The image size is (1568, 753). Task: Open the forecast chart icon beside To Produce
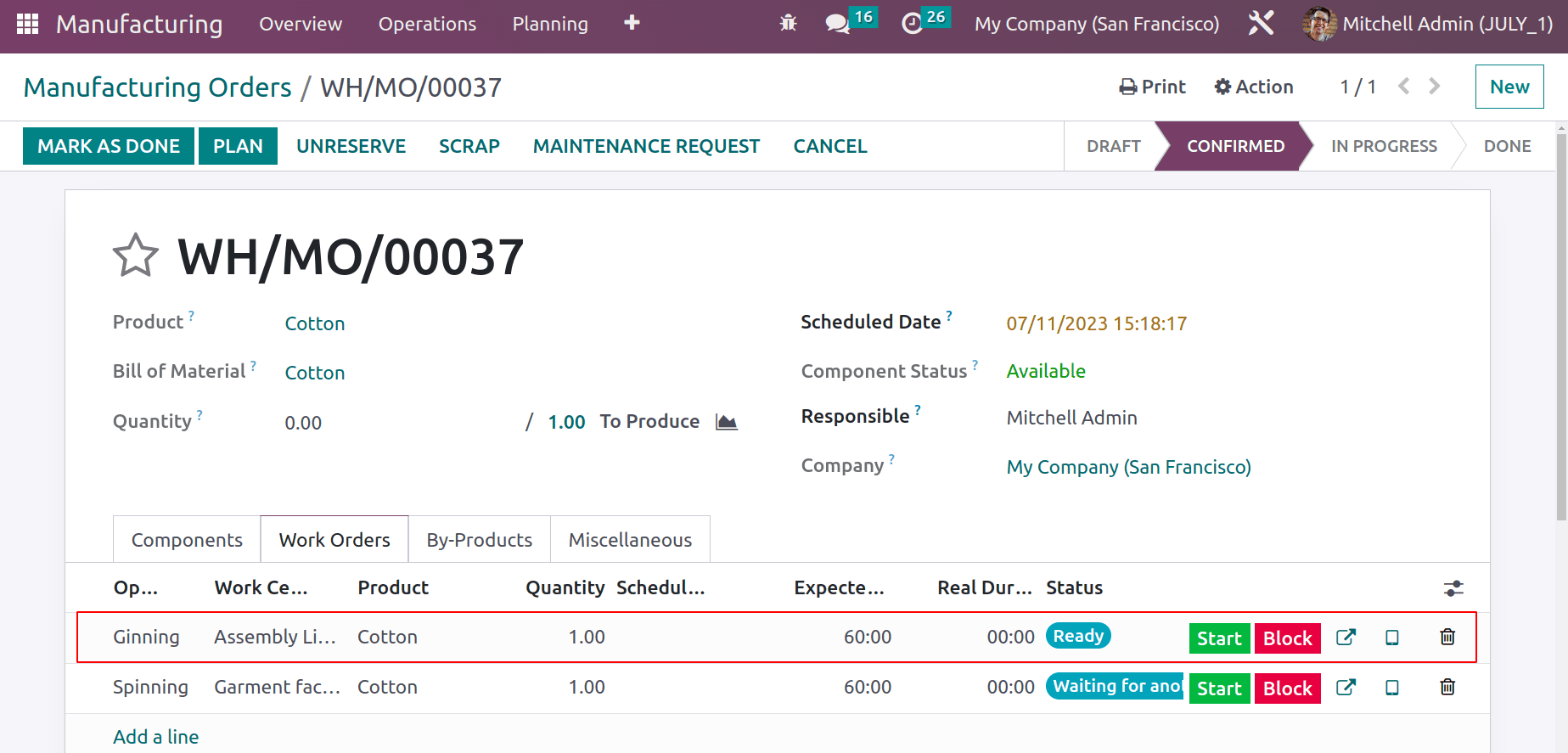(726, 422)
